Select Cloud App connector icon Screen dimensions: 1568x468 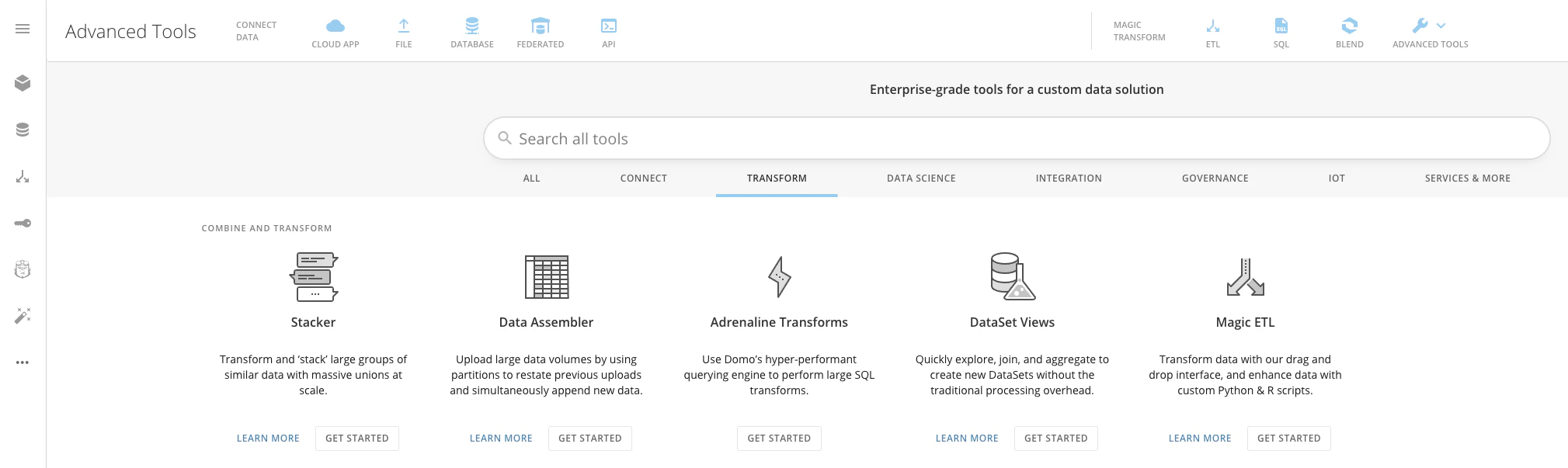pyautogui.click(x=336, y=26)
